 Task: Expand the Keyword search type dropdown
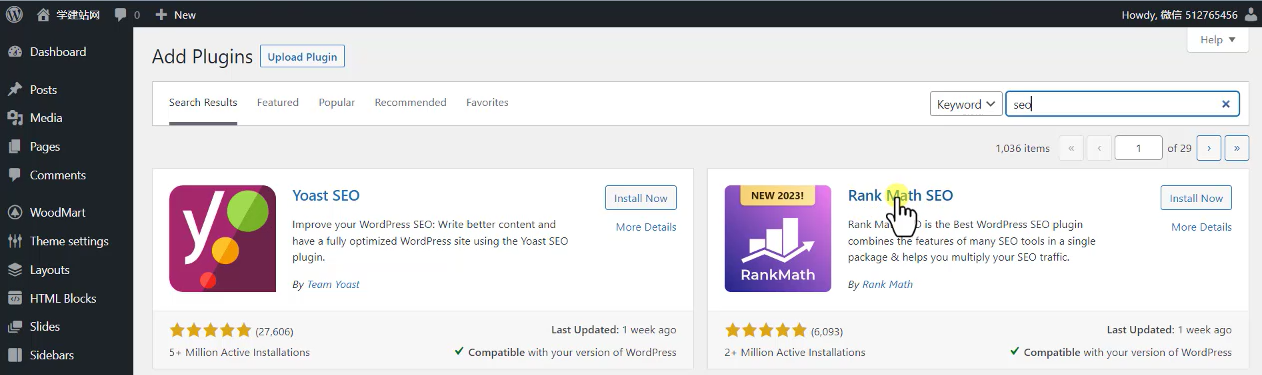tap(966, 104)
